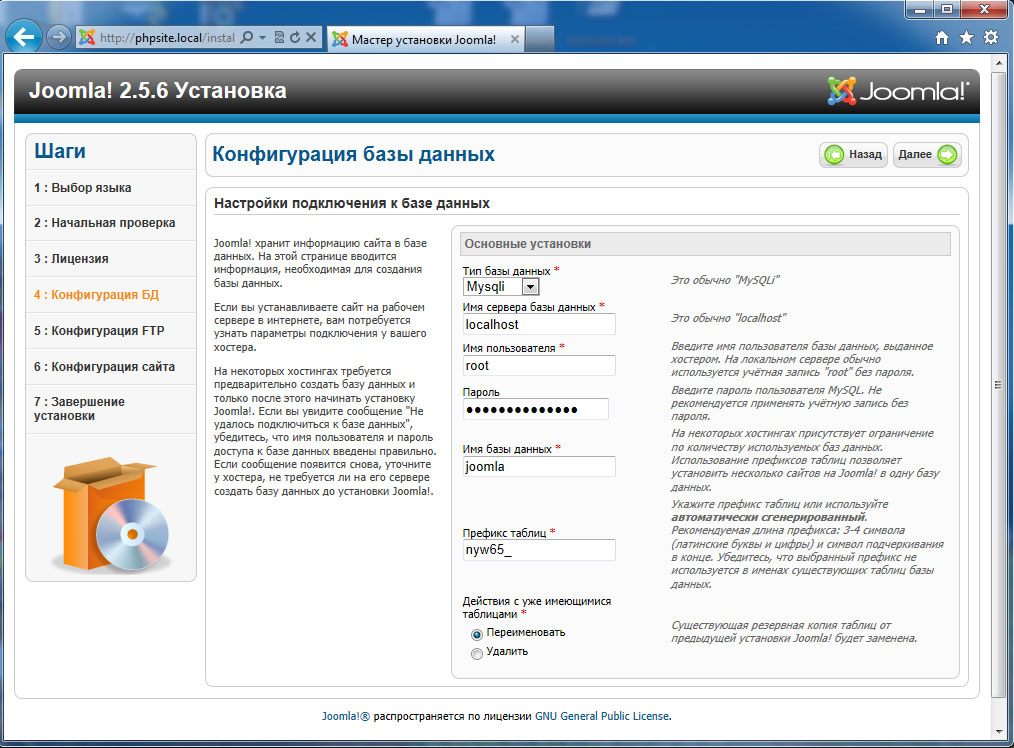Toggle compatibility view icon in address bar
The image size is (1014, 748).
279,37
